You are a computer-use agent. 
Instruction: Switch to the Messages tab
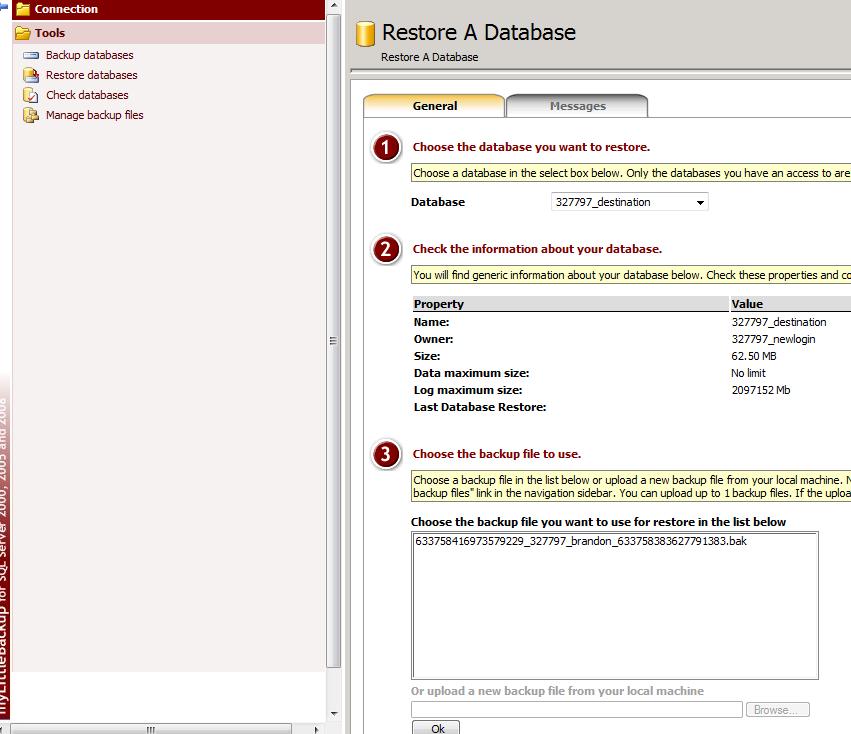click(x=577, y=106)
